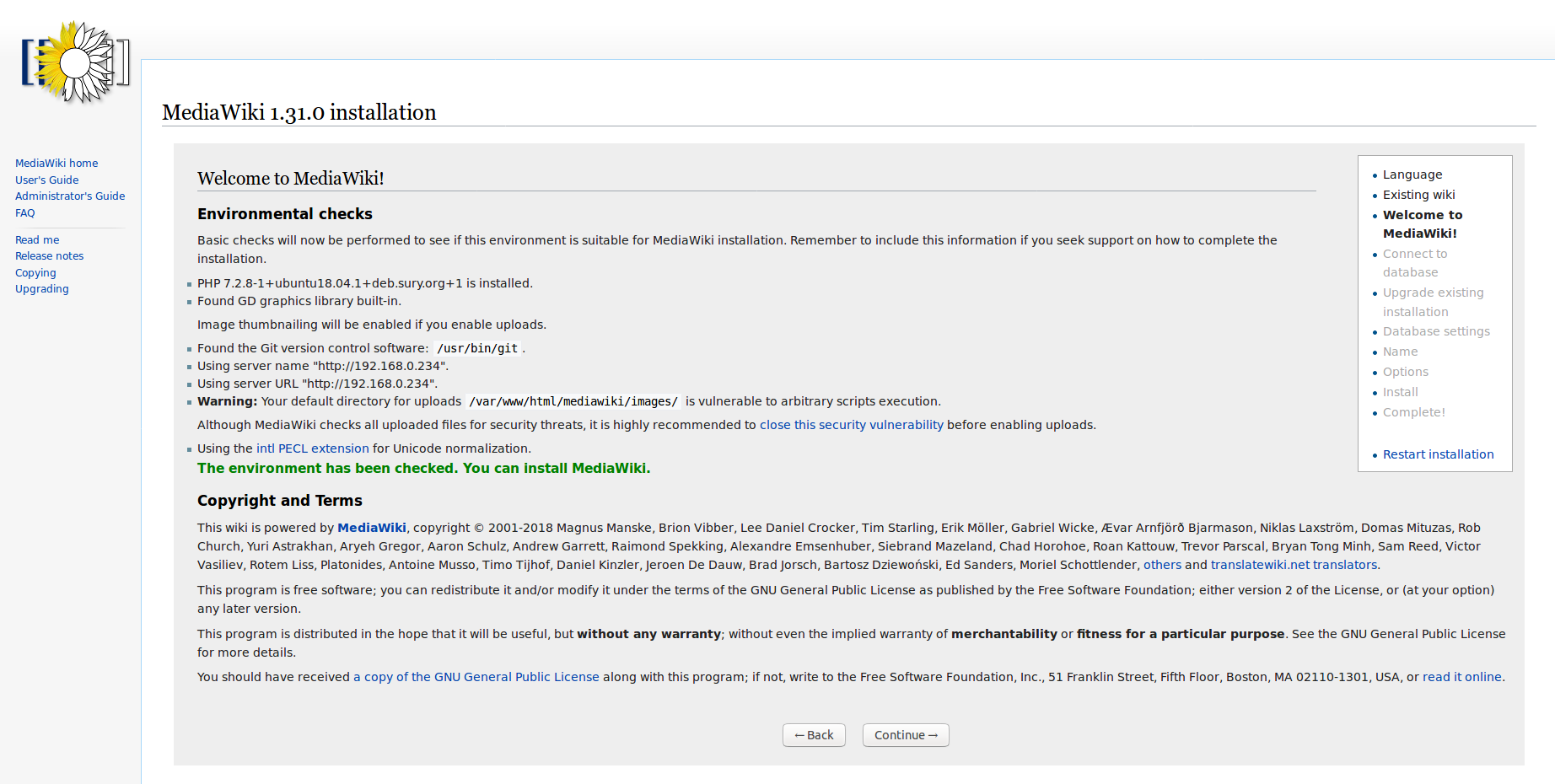The width and height of the screenshot is (1555, 784).
Task: Click the /usr/bin/git path text
Action: (x=477, y=348)
